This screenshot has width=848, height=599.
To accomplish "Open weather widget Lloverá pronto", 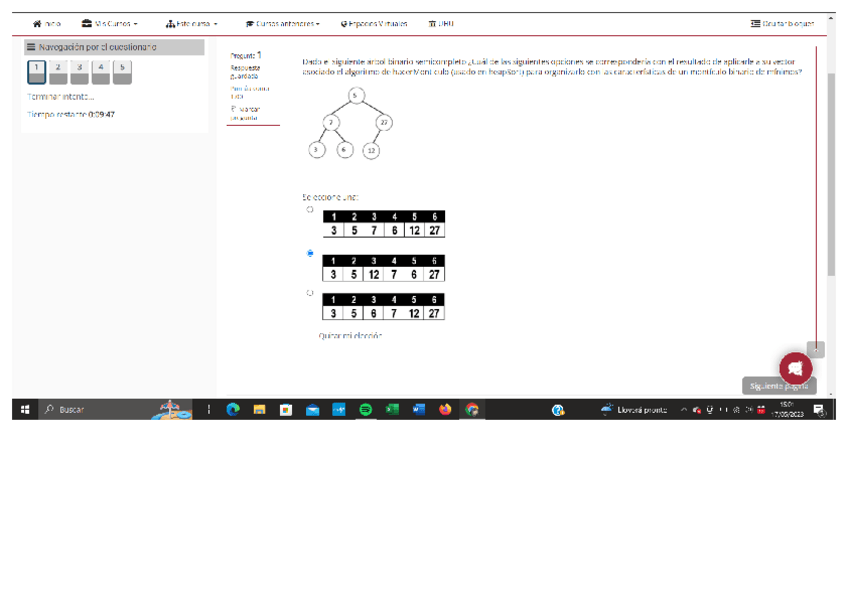I will tap(633, 410).
